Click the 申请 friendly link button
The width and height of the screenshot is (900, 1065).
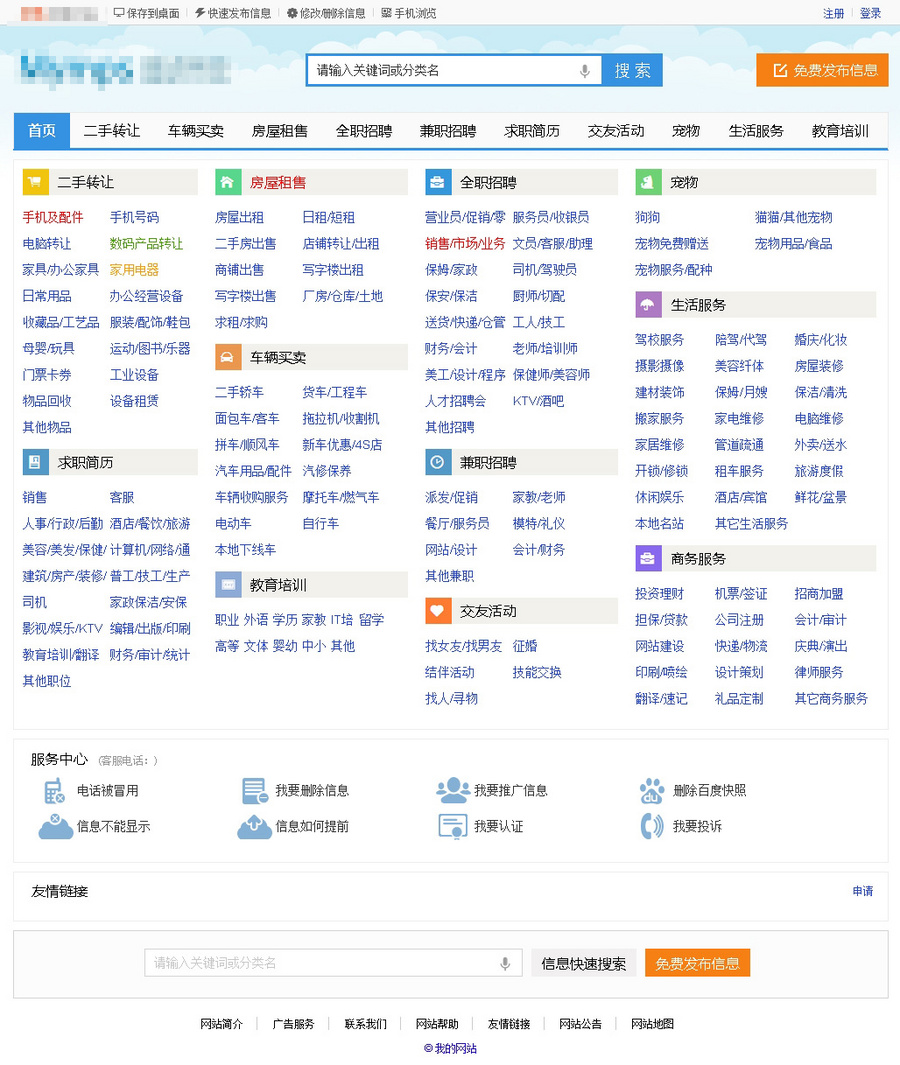tap(863, 890)
